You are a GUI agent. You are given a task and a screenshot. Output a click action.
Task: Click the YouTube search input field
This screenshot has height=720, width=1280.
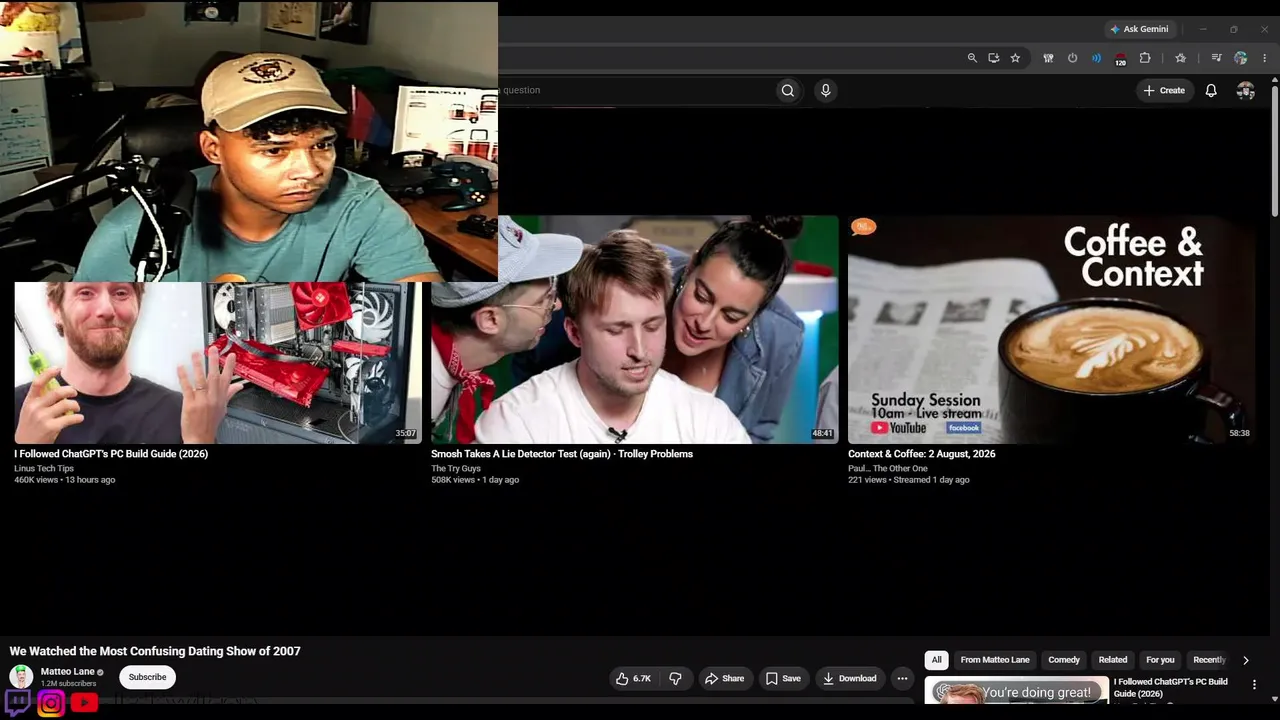636,91
